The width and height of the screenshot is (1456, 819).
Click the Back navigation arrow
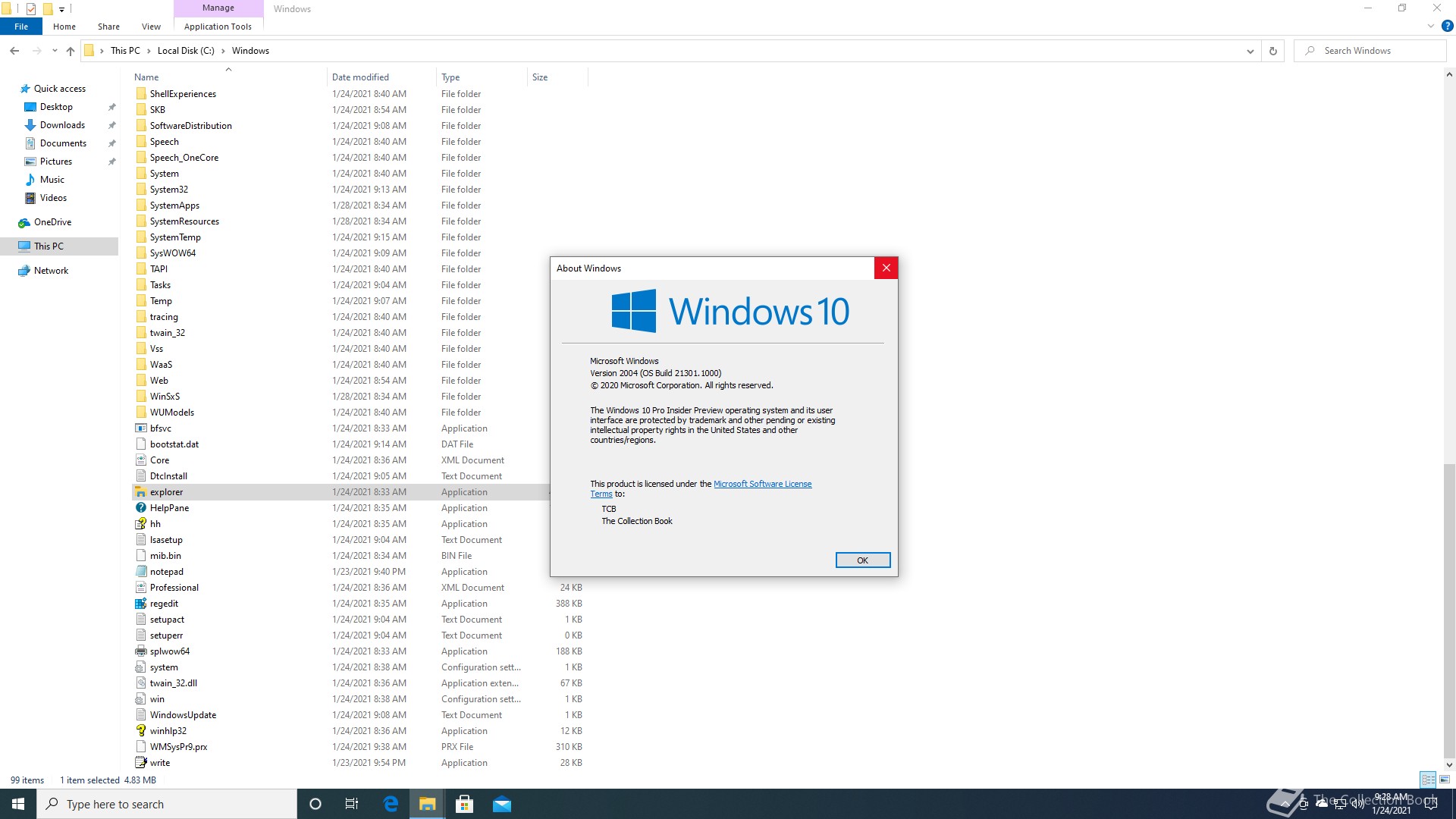[x=14, y=51]
